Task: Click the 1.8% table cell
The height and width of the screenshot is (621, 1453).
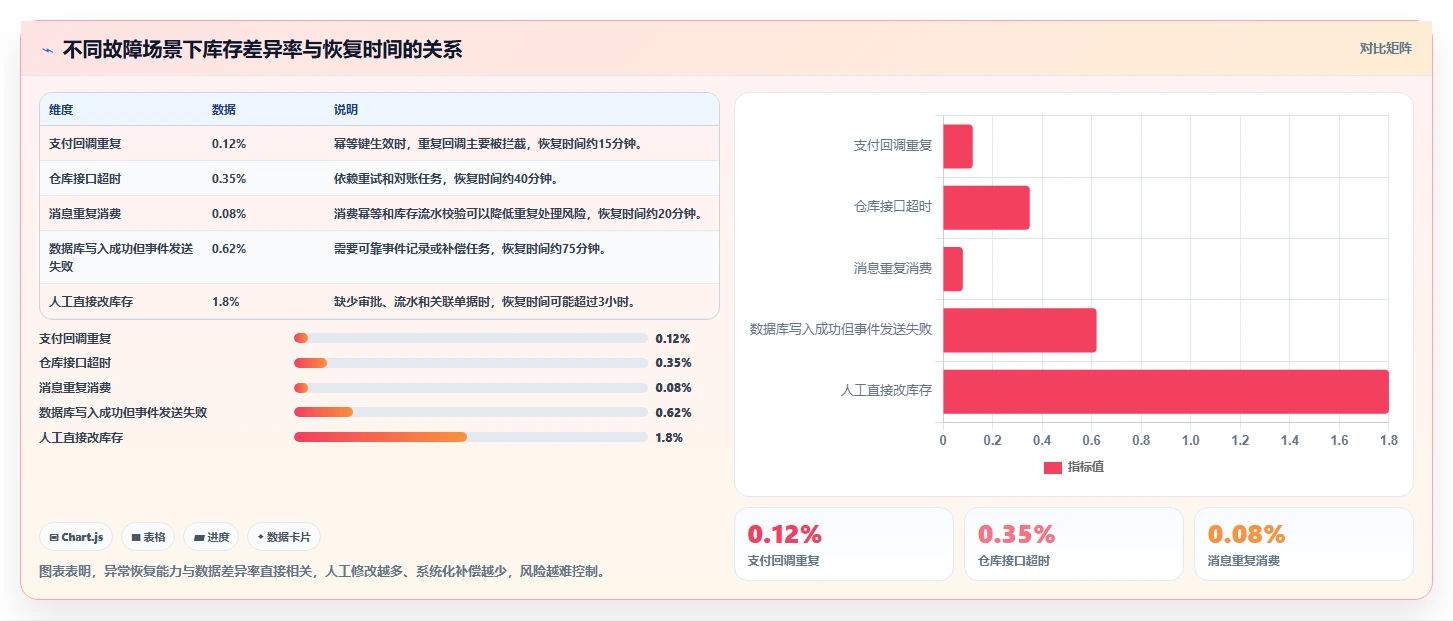Action: coord(225,301)
